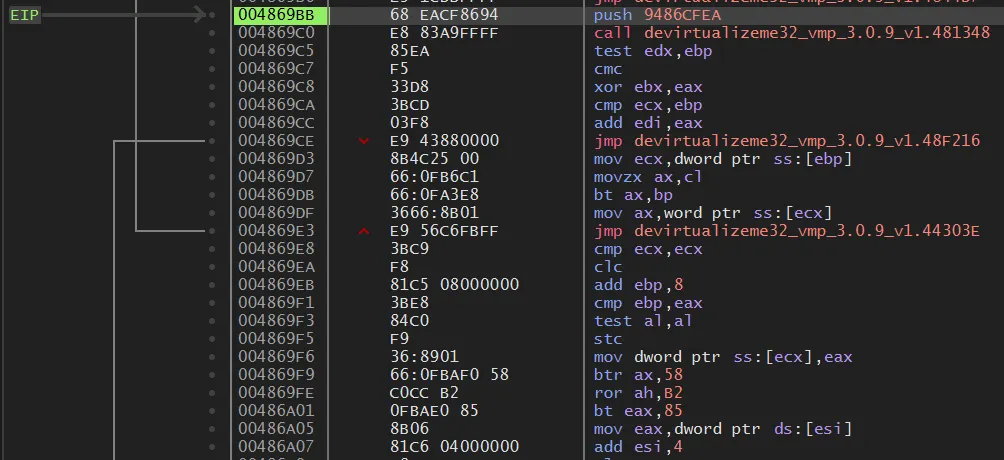Viewport: 1004px width, 460px height.
Task: Click the opcode bytes E8 83A9FFFF
Action: pos(443,33)
